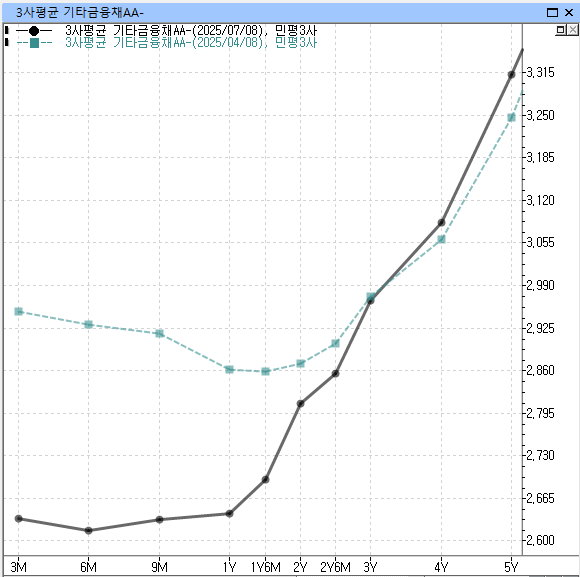Maximize the 3사평균 기타금융채AA- chart window

(x=552, y=13)
